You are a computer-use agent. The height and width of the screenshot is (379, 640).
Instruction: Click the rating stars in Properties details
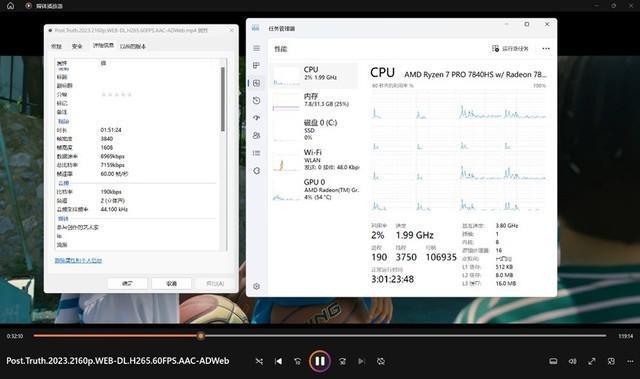tap(117, 94)
